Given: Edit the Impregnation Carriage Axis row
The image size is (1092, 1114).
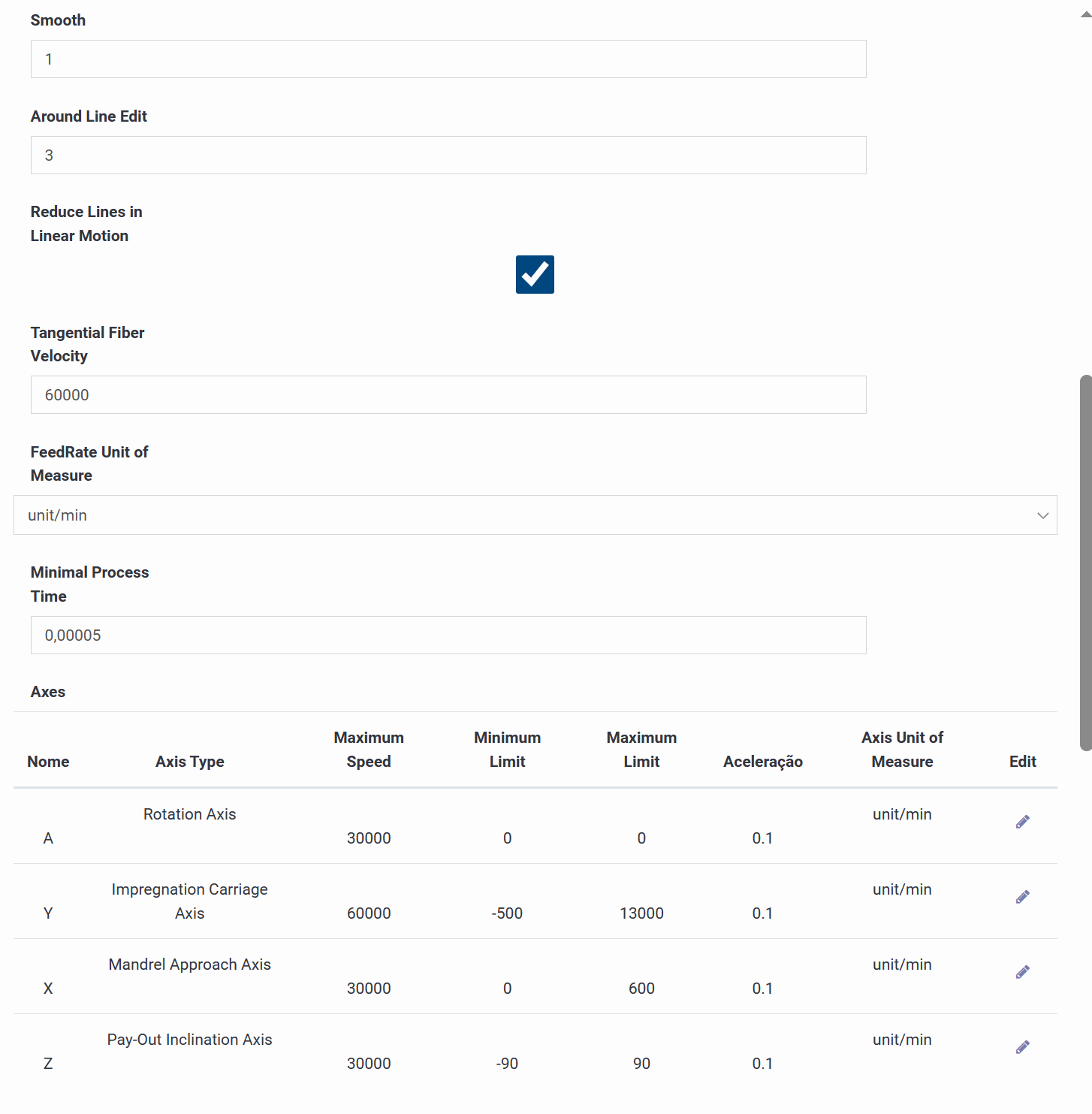Looking at the screenshot, I should (x=1022, y=897).
